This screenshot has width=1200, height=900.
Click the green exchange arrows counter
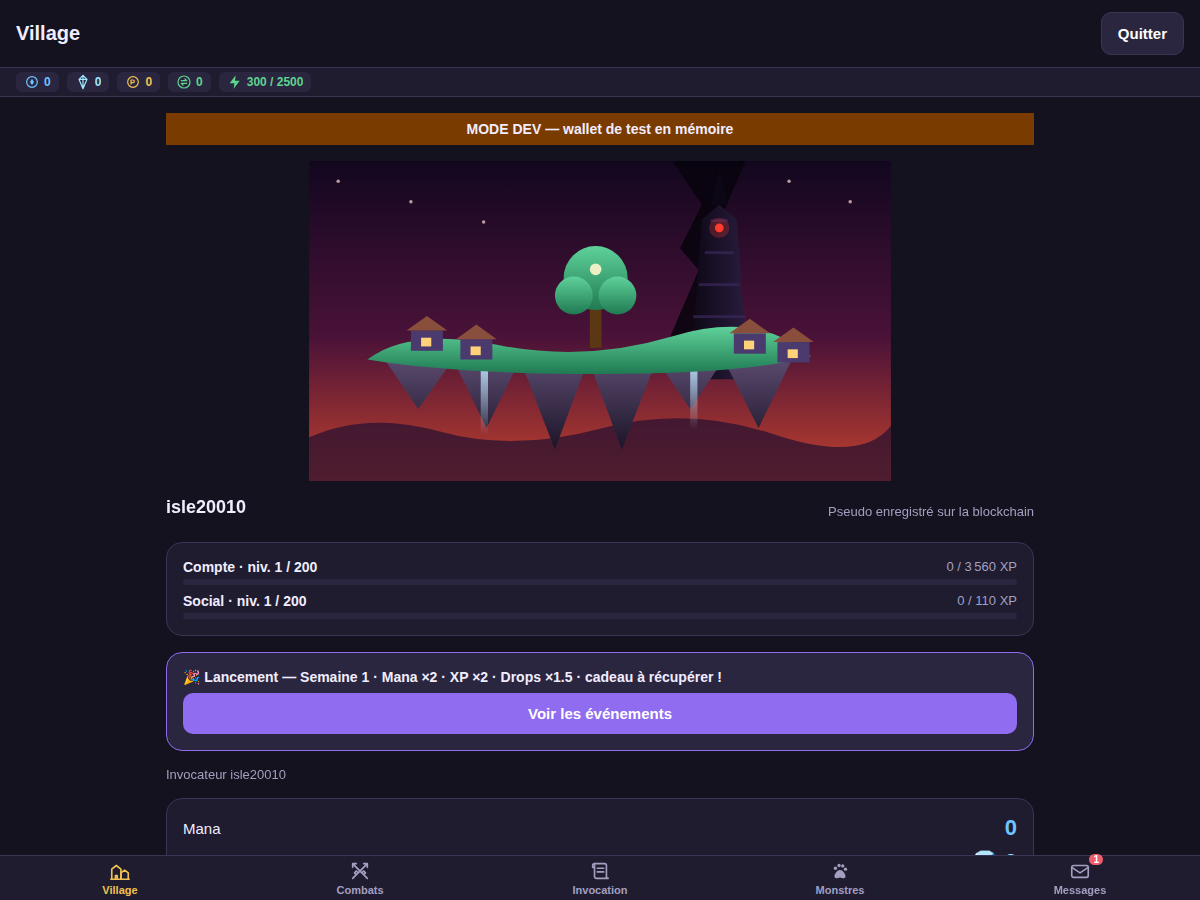[190, 82]
